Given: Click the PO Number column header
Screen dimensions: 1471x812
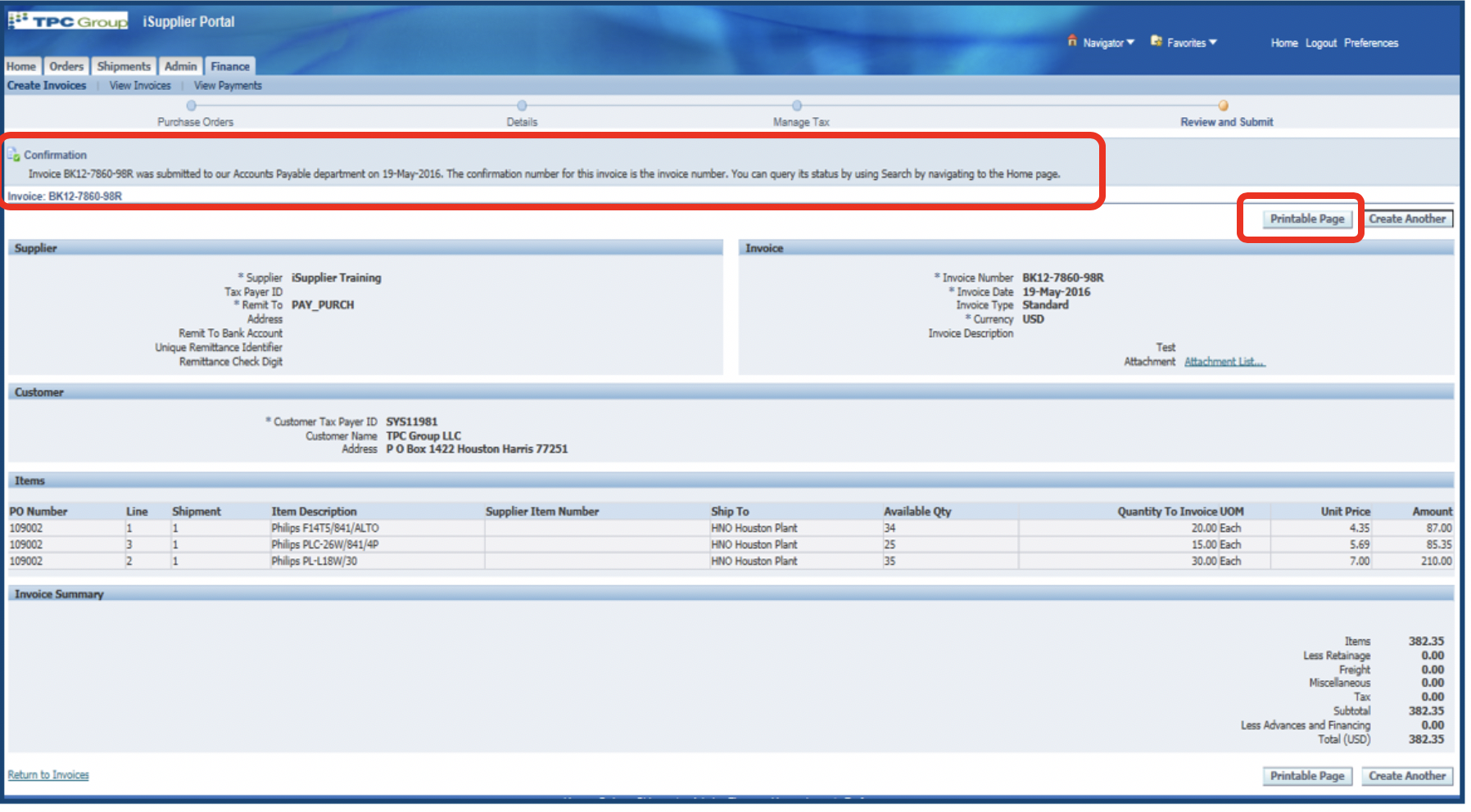Looking at the screenshot, I should (38, 512).
